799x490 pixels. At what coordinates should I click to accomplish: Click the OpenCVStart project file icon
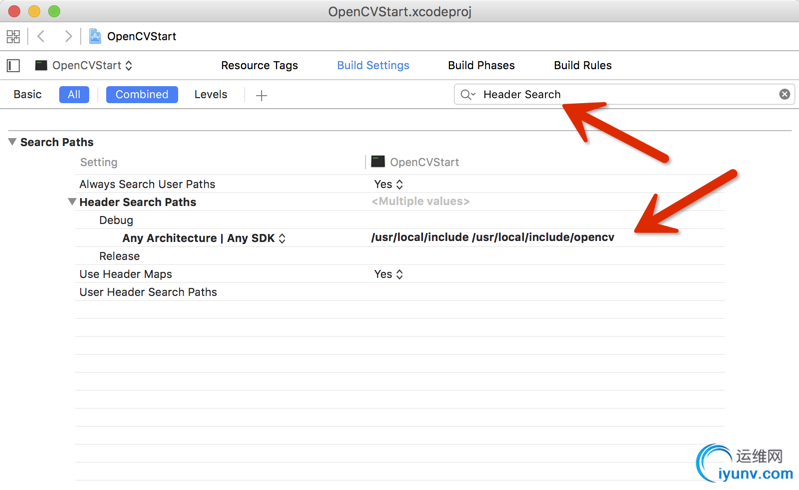coord(95,36)
